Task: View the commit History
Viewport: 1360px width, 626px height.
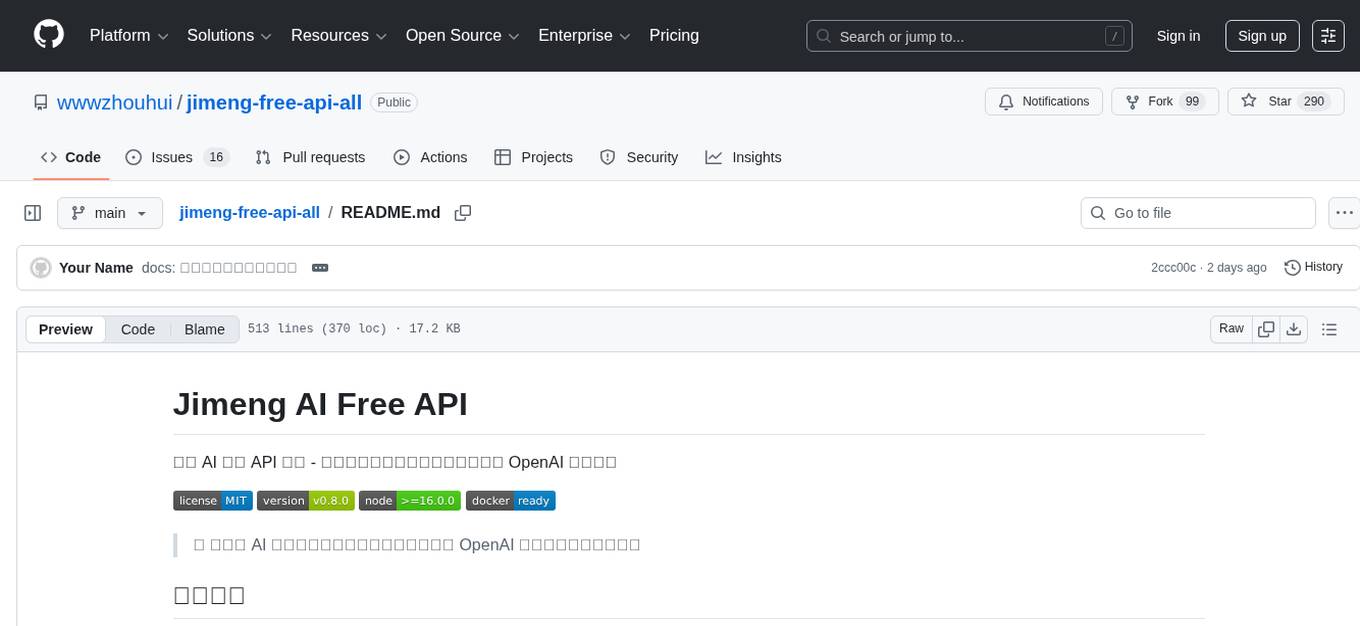Action: (1313, 267)
